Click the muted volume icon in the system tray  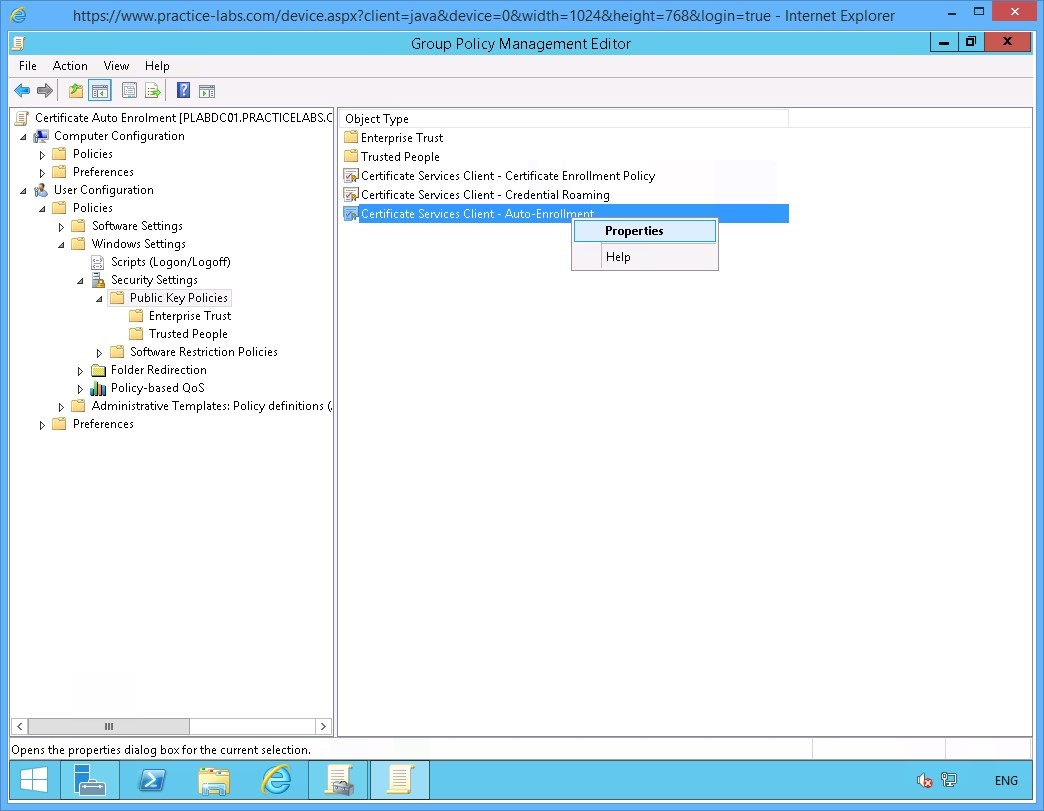click(x=922, y=780)
